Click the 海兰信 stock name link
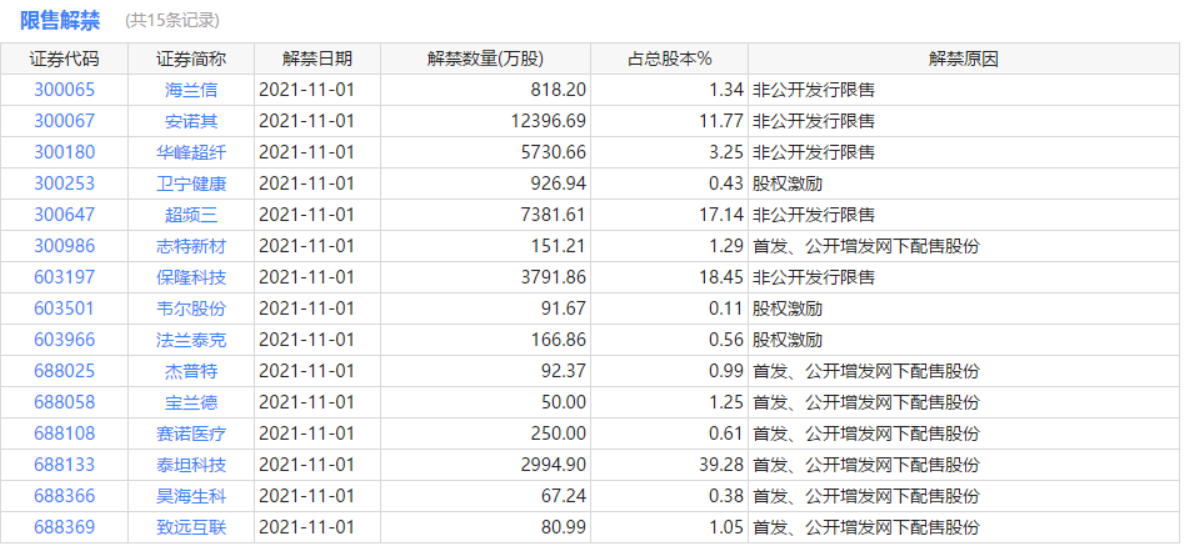 (191, 90)
